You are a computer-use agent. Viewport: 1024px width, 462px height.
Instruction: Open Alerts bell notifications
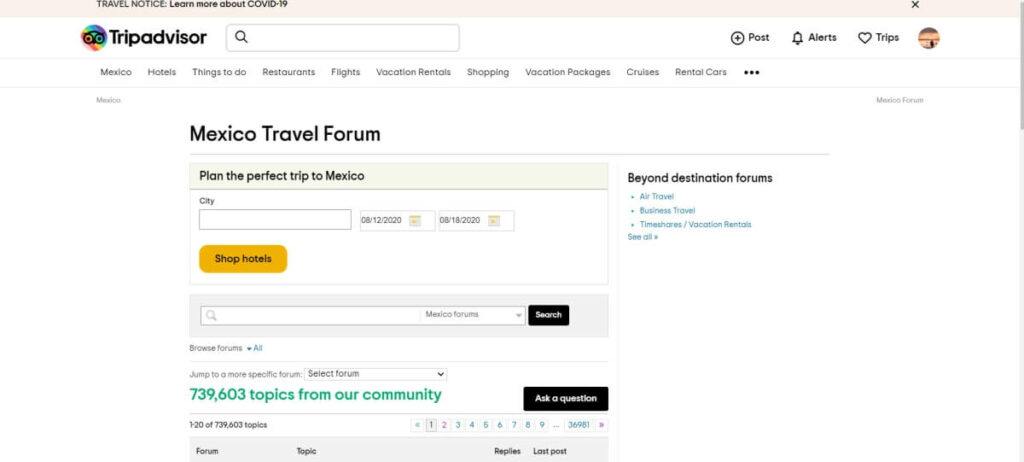coord(814,38)
